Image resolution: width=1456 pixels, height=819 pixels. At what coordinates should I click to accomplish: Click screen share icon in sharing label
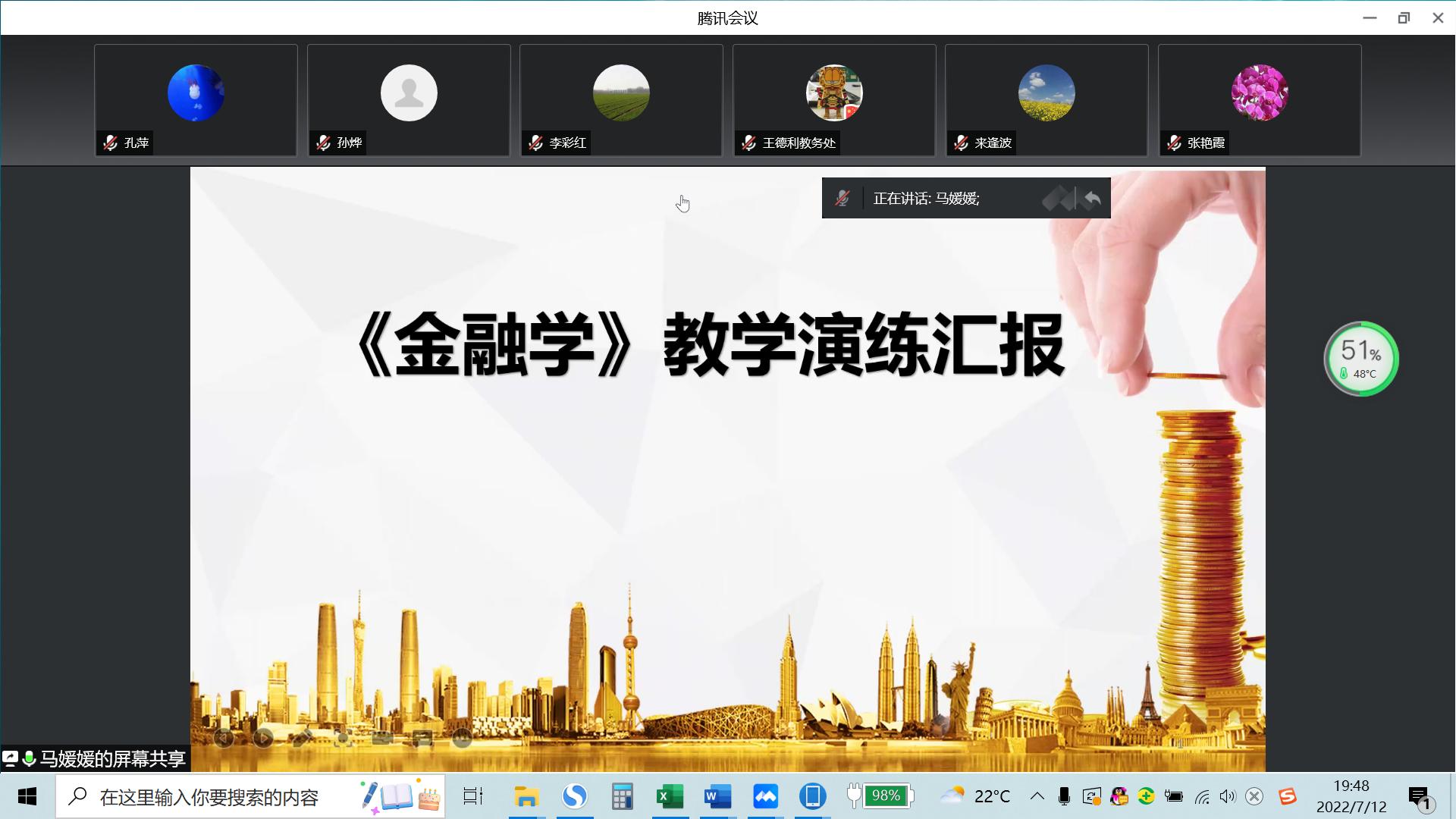pos(11,758)
